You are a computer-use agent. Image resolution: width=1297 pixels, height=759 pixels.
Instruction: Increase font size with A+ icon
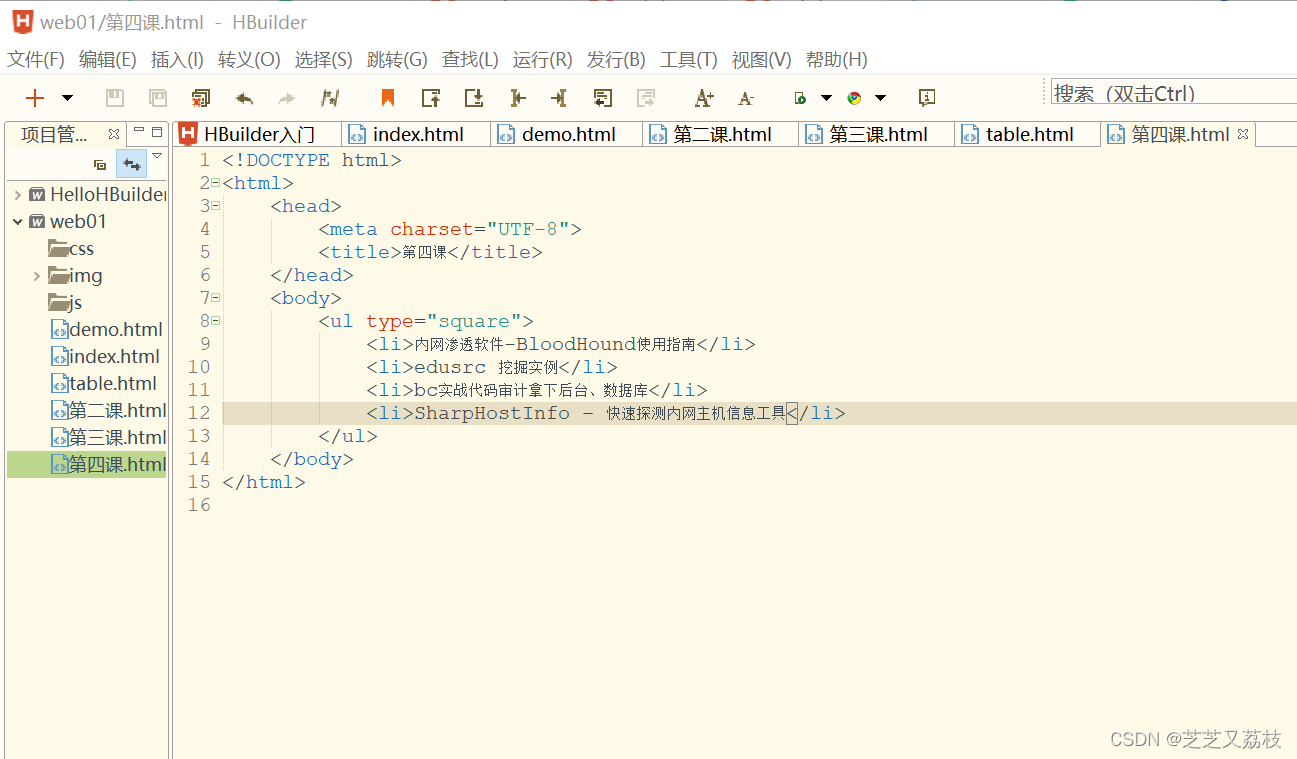(x=704, y=97)
